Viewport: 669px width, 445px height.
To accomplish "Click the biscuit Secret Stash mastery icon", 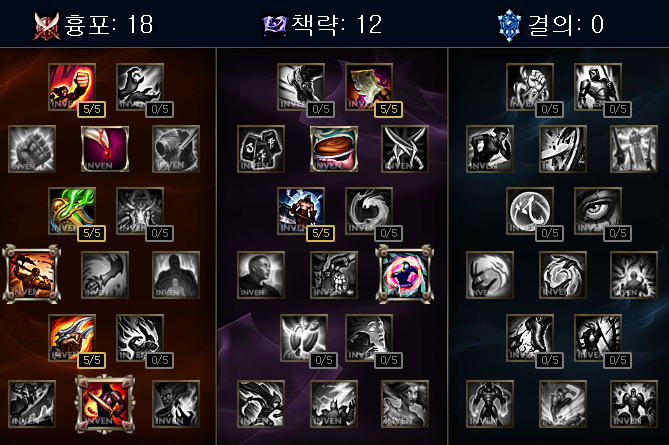I will point(334,149).
